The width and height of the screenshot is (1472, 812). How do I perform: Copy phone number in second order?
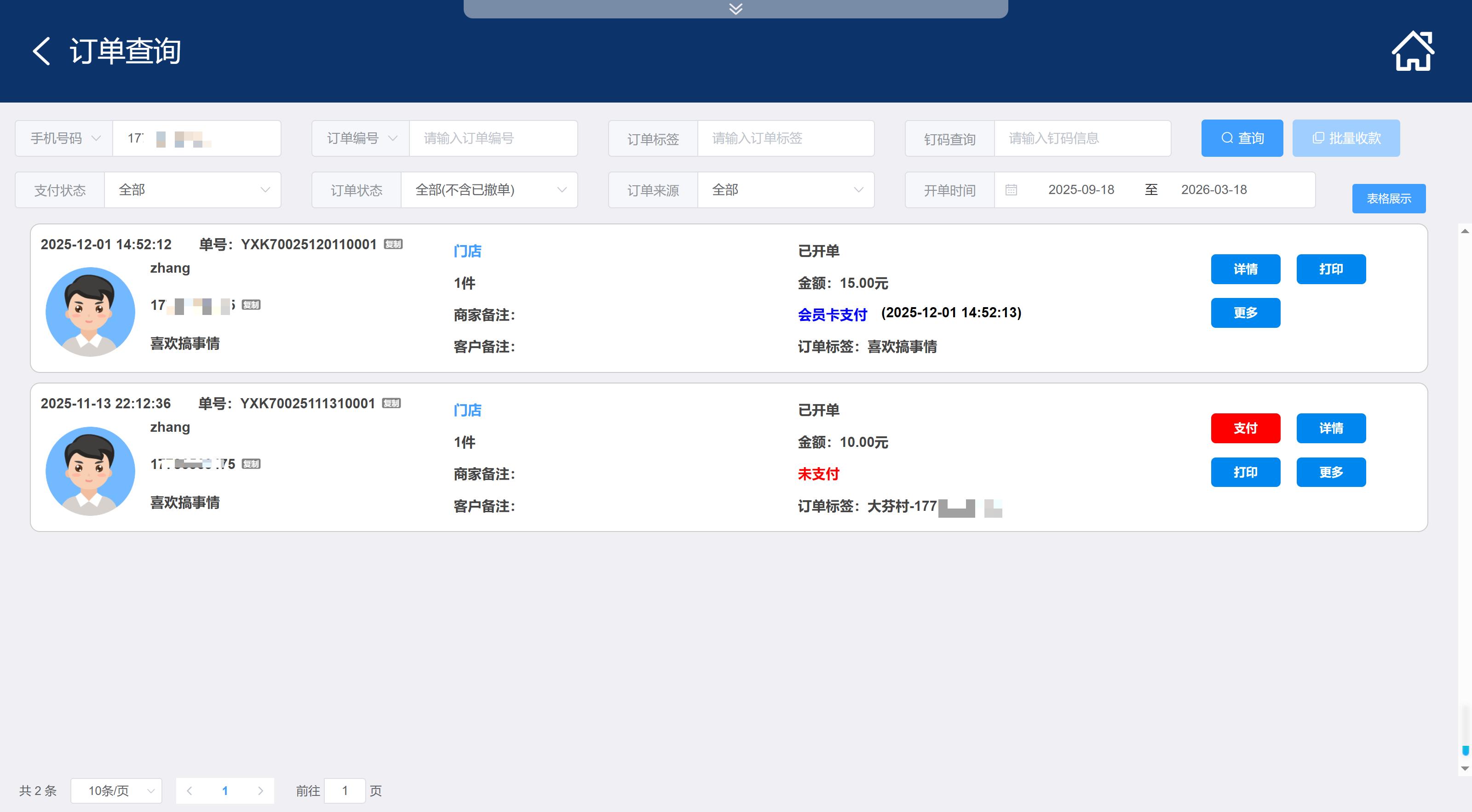click(x=251, y=463)
